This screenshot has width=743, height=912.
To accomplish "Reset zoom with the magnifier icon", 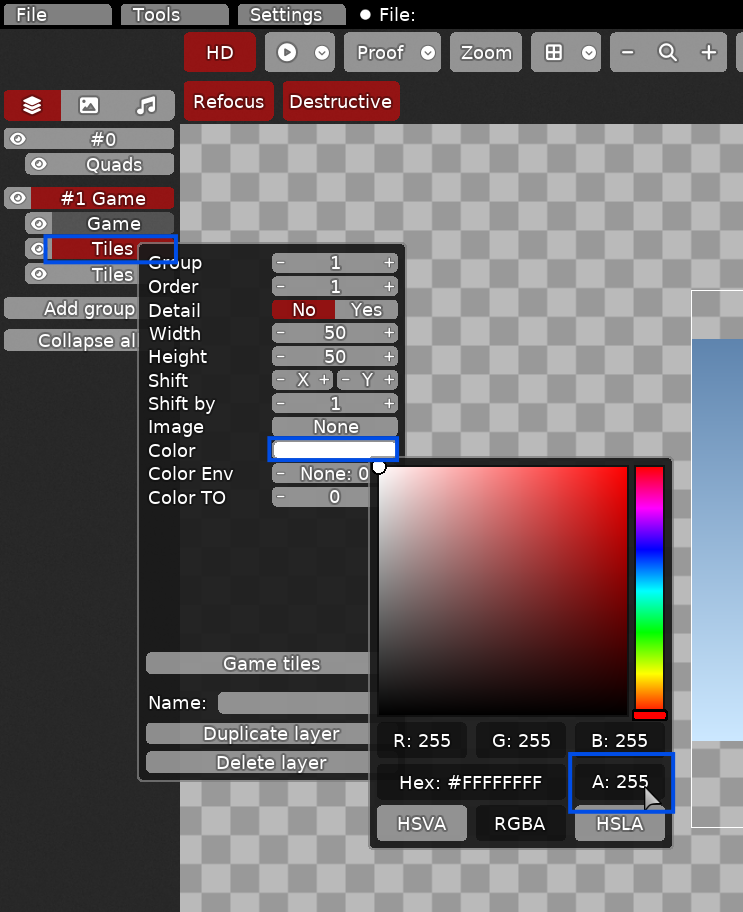I will point(667,52).
